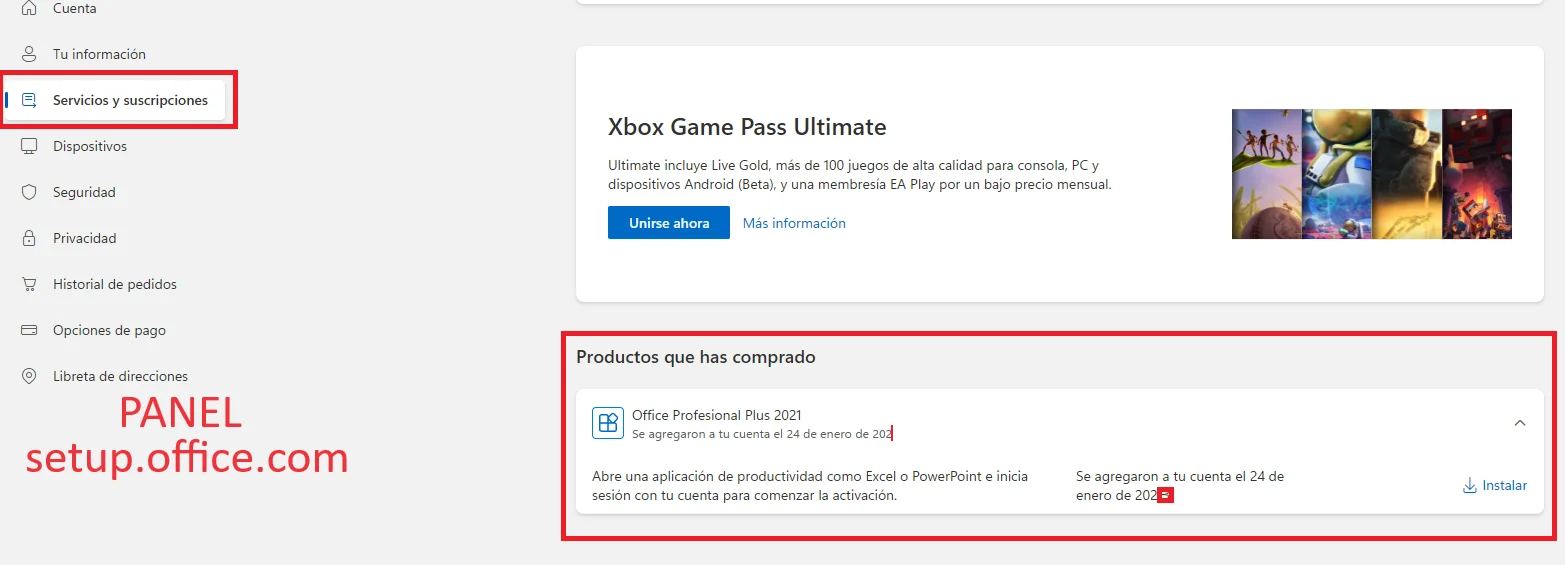Click the red blocky Minecraft Dungeons artwork
The image size is (1565, 565).
click(x=1477, y=174)
